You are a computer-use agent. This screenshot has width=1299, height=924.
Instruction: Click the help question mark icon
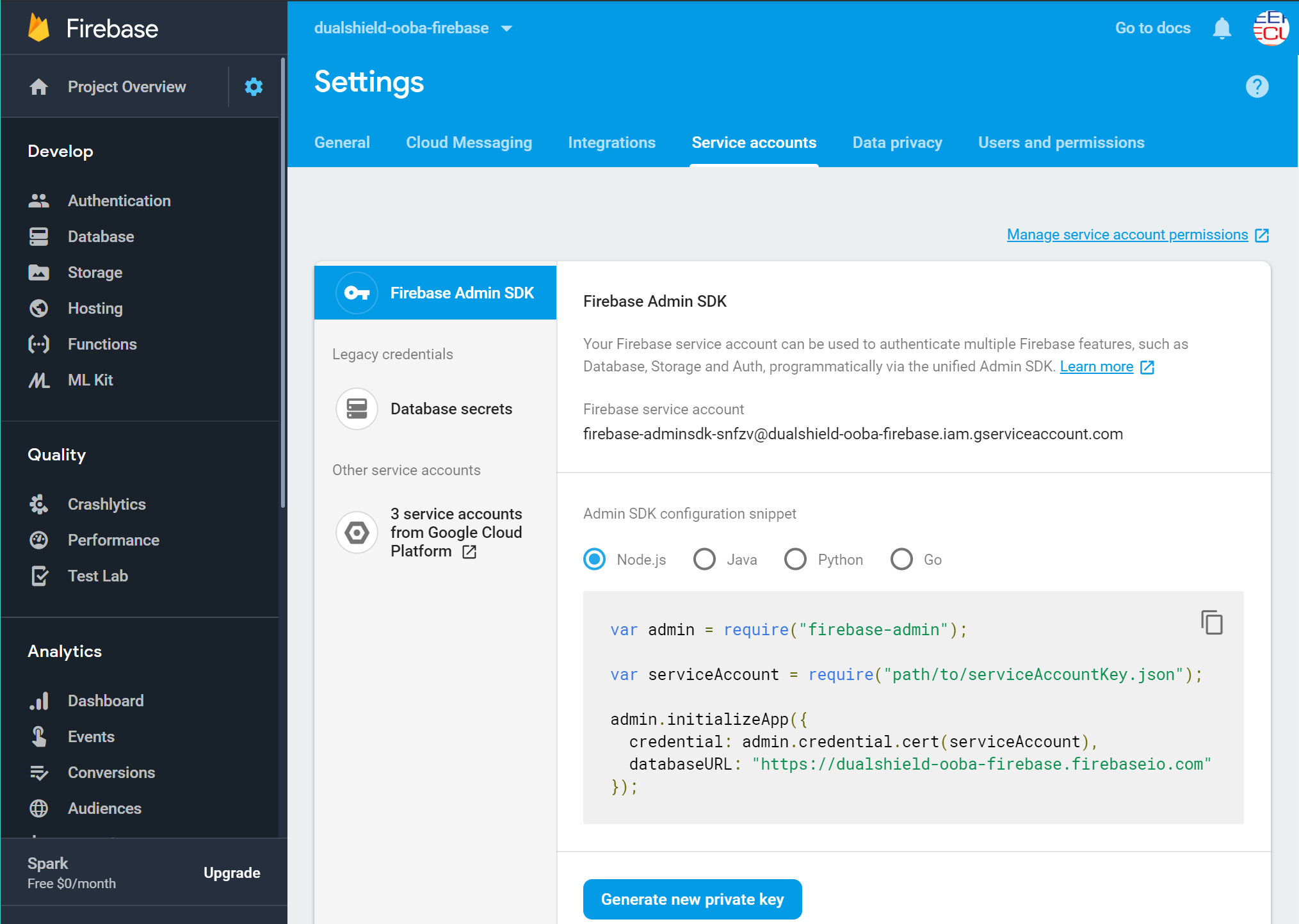click(1257, 86)
